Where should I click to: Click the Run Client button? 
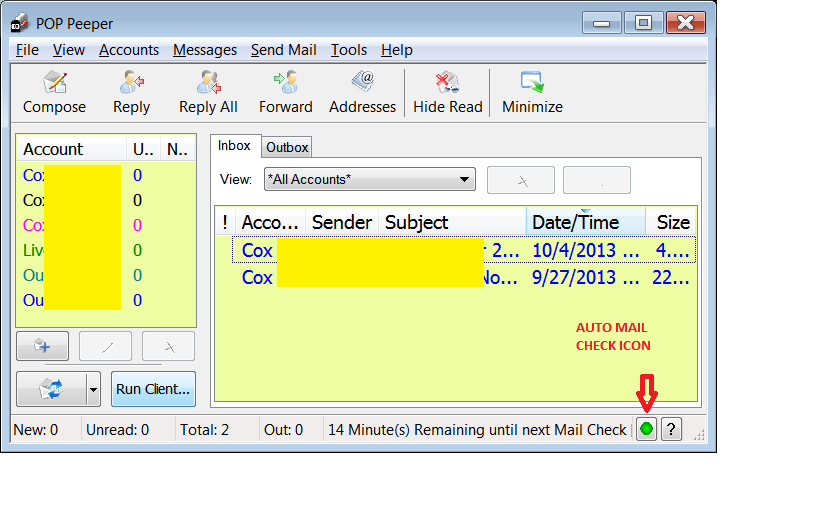click(x=153, y=389)
